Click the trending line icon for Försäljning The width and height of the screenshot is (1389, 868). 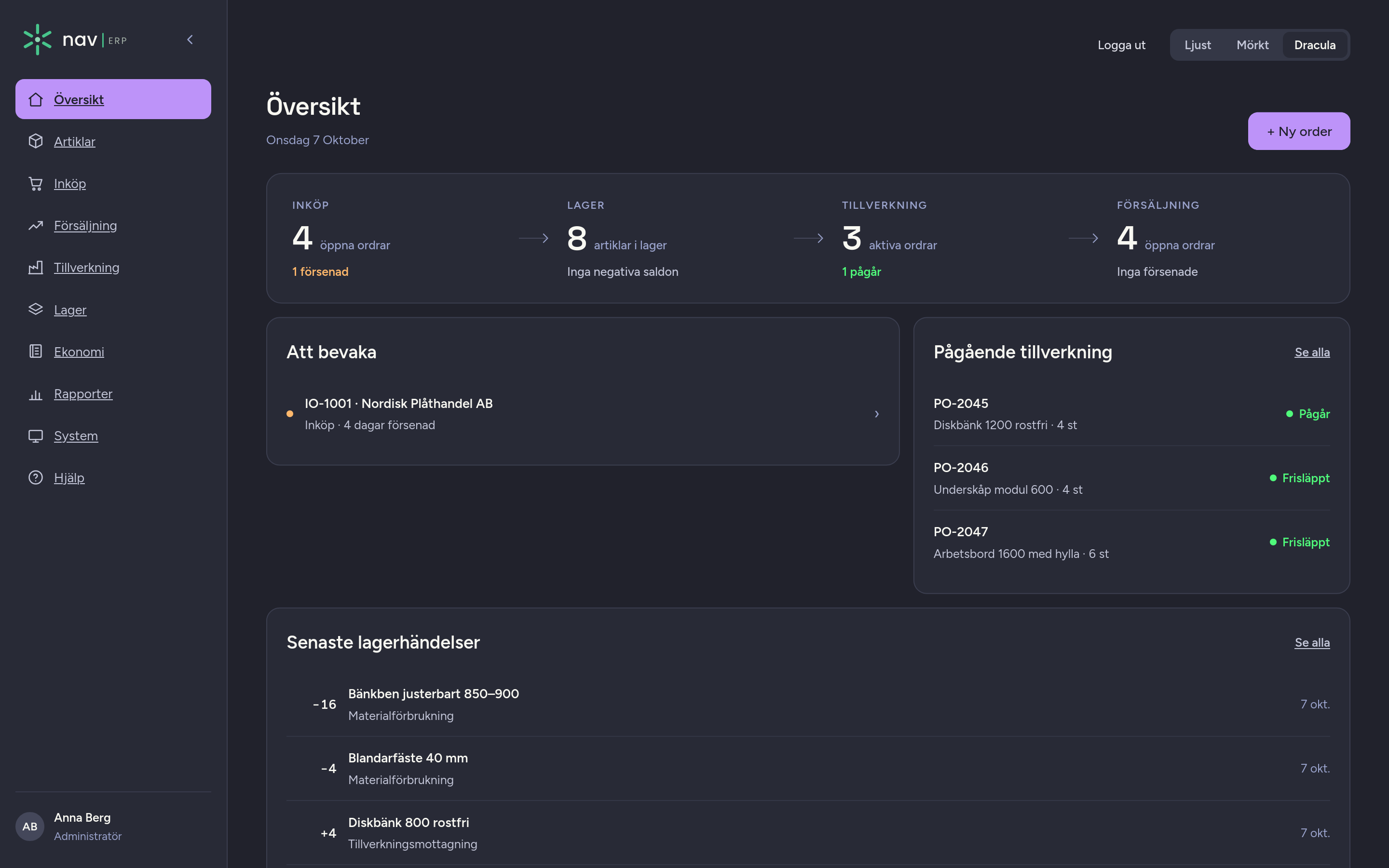(36, 226)
